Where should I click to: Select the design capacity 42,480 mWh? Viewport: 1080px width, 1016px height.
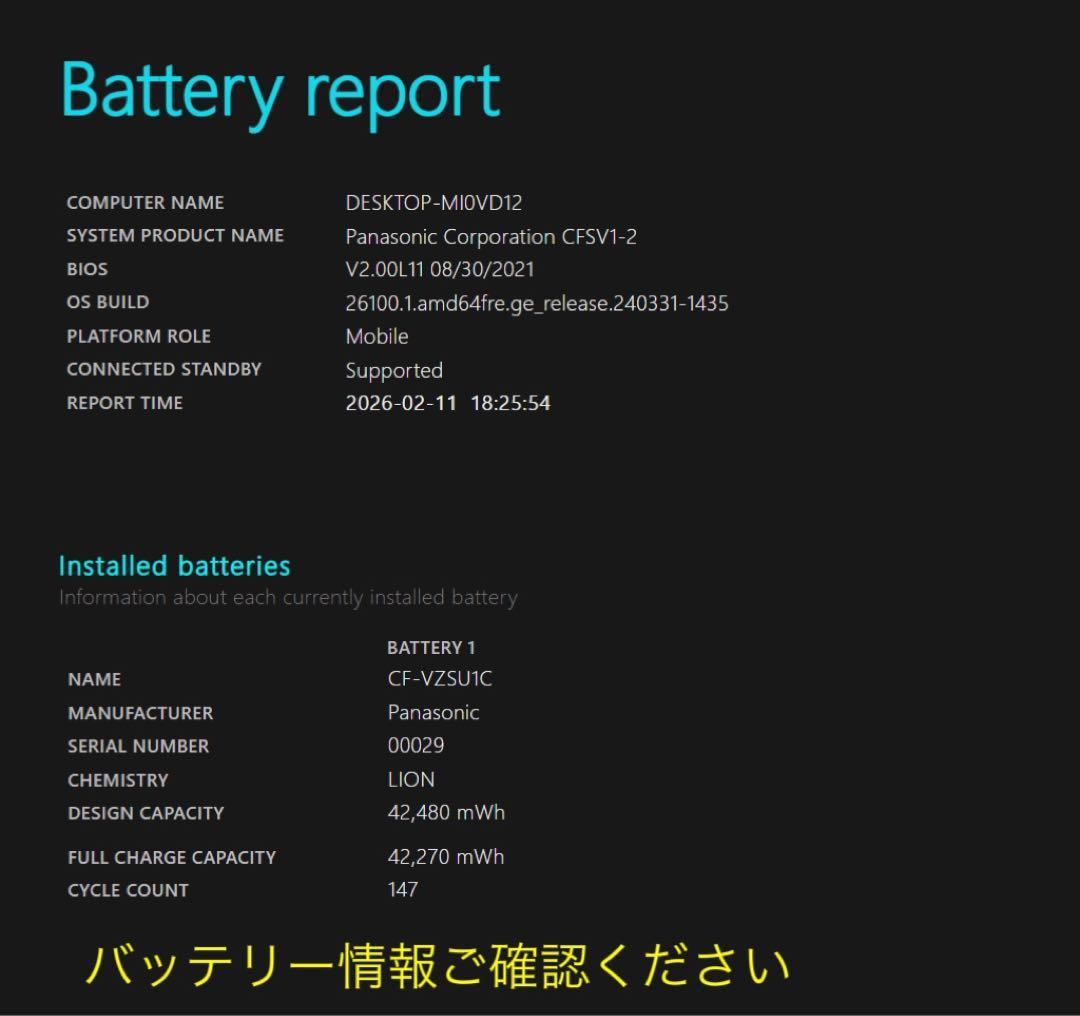(x=447, y=813)
